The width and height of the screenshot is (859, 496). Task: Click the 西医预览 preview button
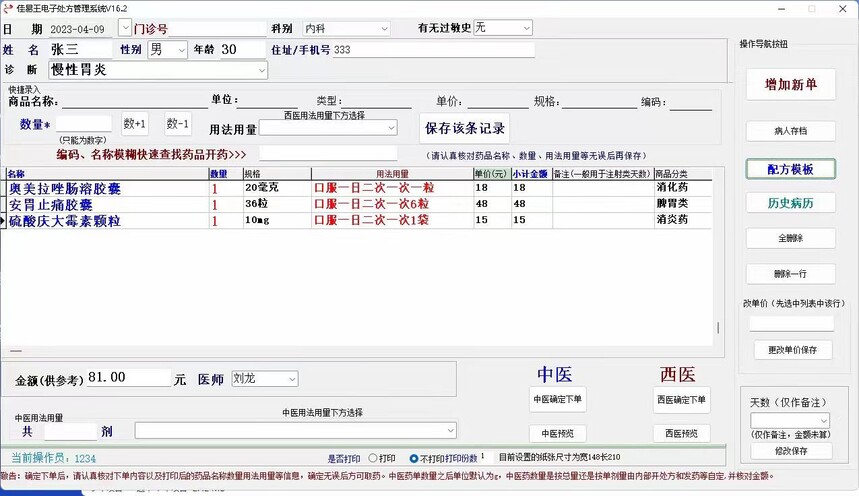point(682,434)
